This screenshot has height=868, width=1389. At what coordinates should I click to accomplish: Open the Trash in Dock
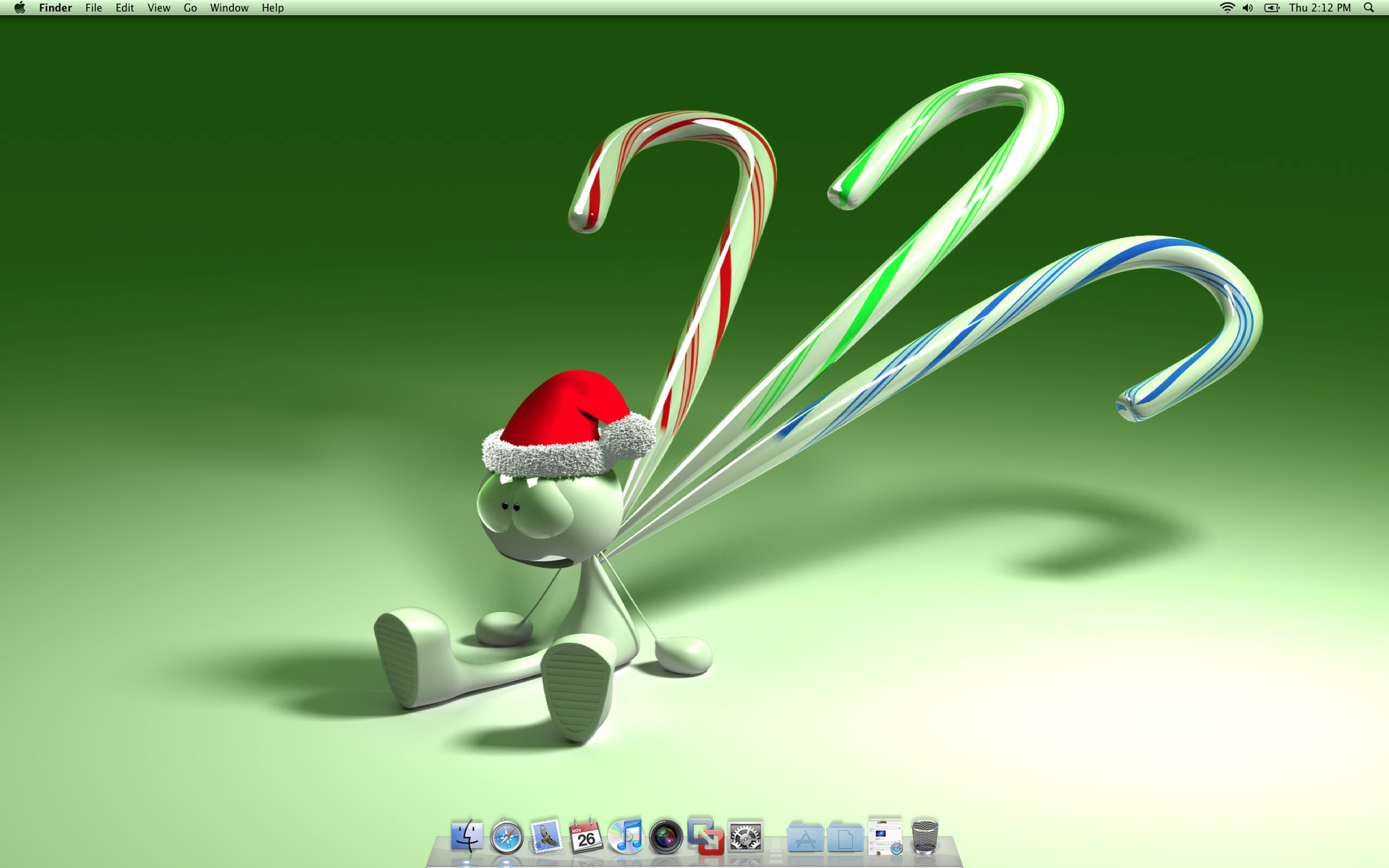925,837
